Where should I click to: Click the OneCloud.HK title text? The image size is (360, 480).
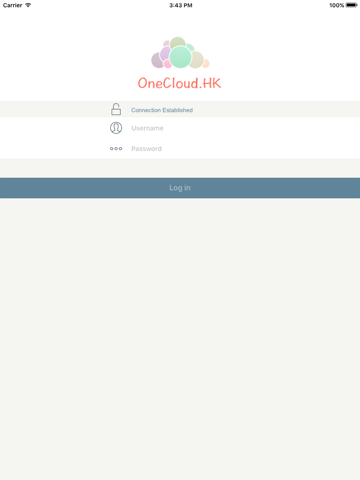coord(179,83)
